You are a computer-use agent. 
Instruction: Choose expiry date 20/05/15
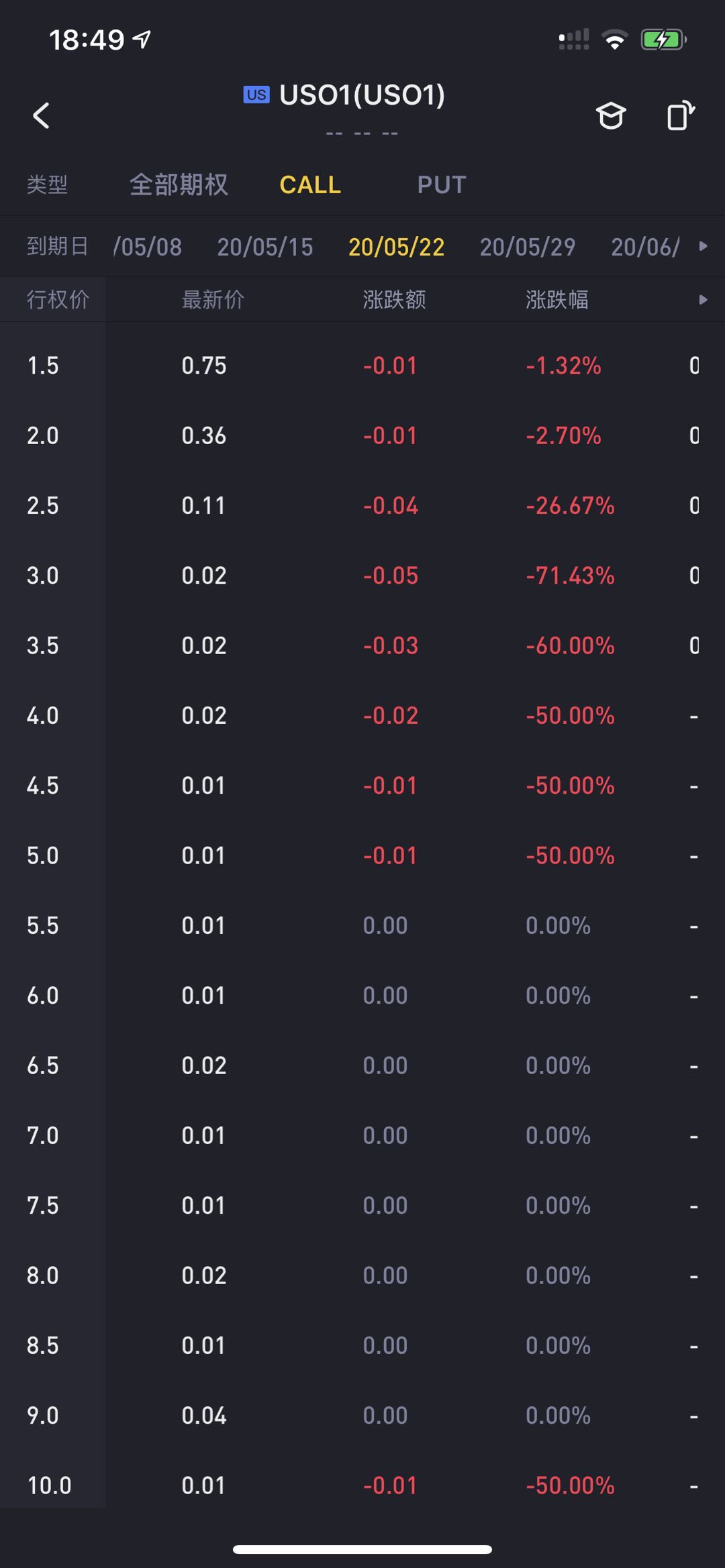tap(264, 247)
